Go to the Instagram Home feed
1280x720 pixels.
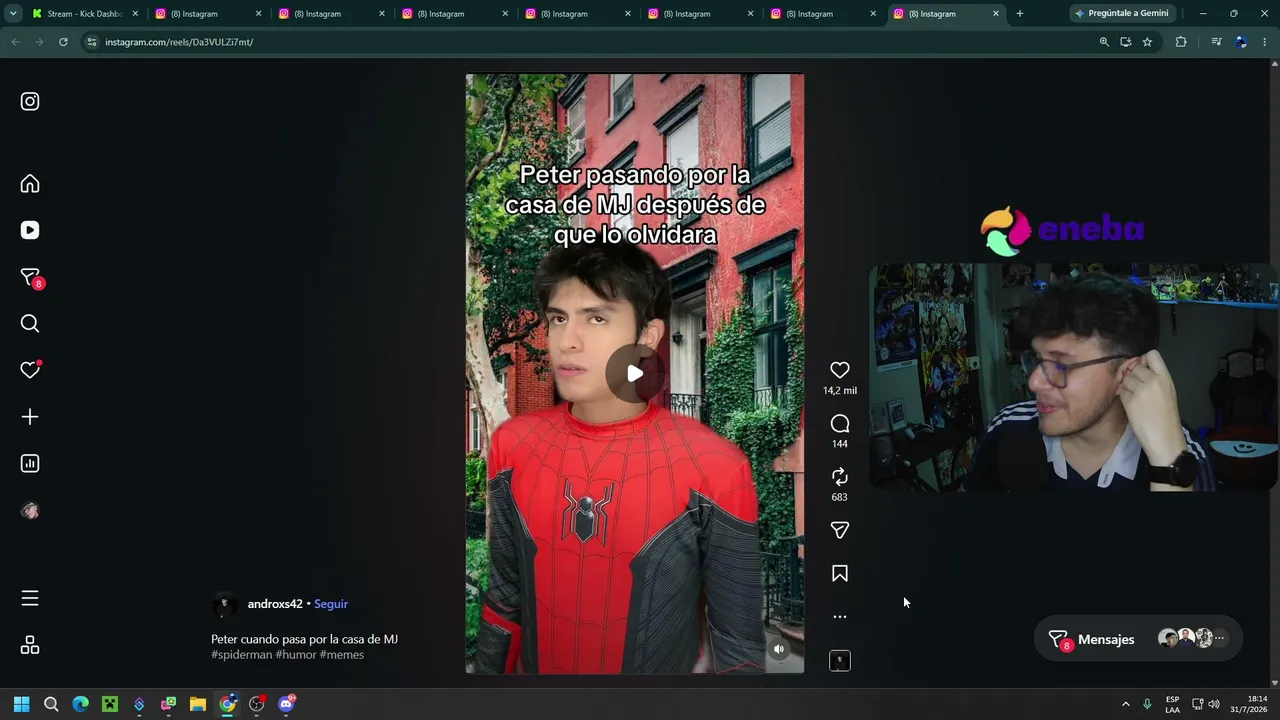(30, 184)
